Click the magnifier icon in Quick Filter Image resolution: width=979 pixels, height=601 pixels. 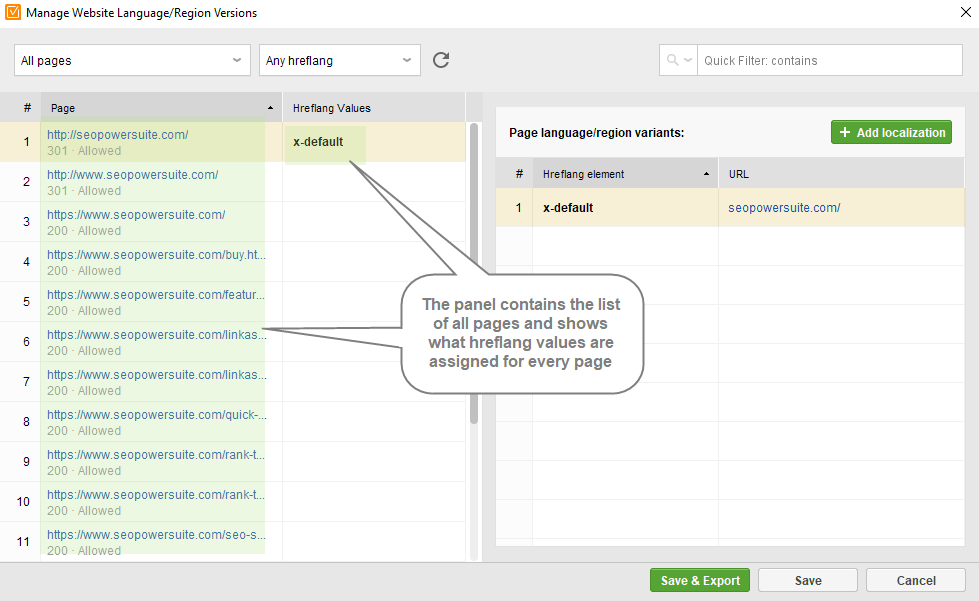point(672,60)
